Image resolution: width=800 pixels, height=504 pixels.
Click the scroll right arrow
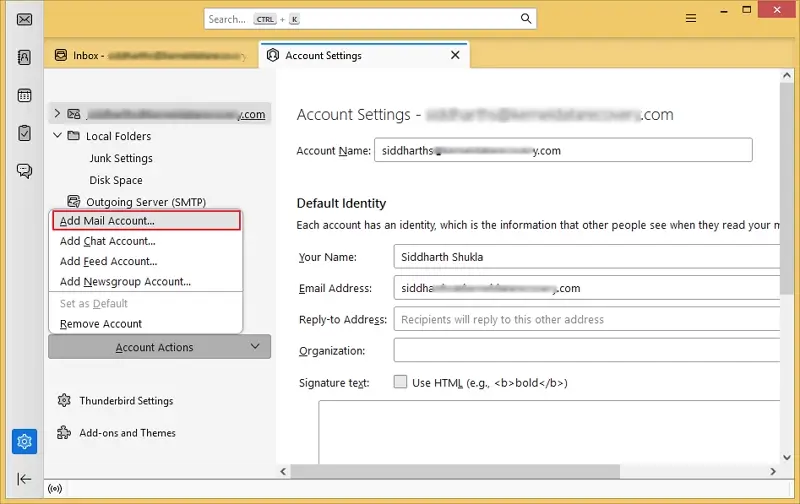[x=772, y=471]
